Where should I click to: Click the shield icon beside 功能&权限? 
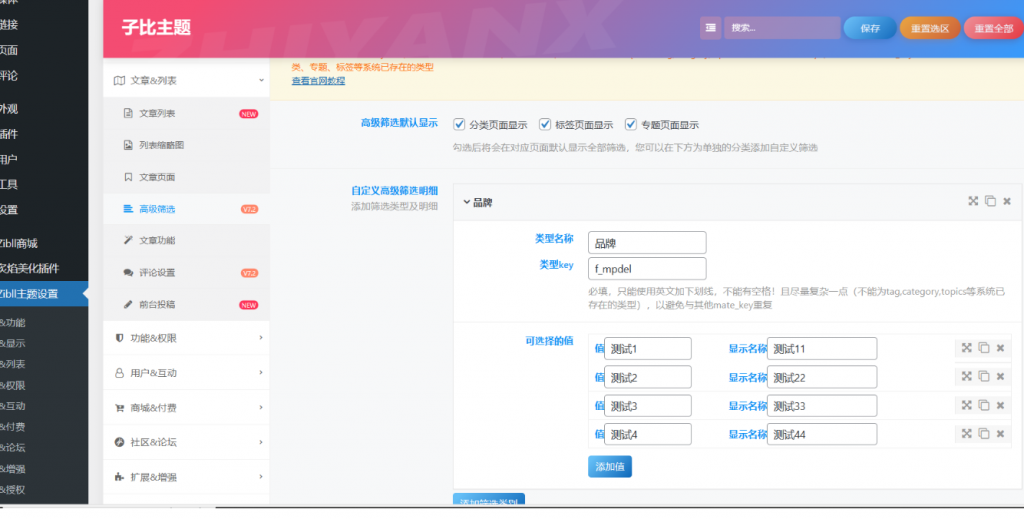pos(119,338)
